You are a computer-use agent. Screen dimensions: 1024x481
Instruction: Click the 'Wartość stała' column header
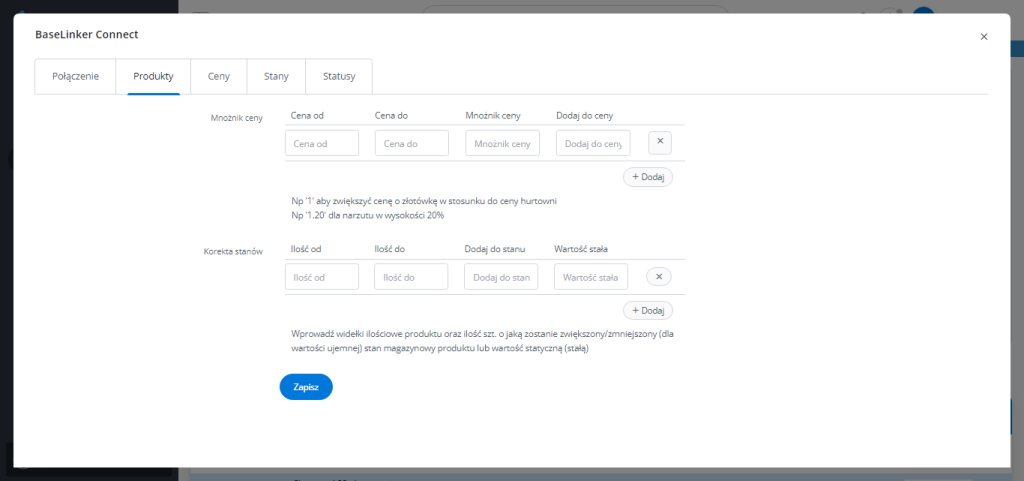click(582, 249)
